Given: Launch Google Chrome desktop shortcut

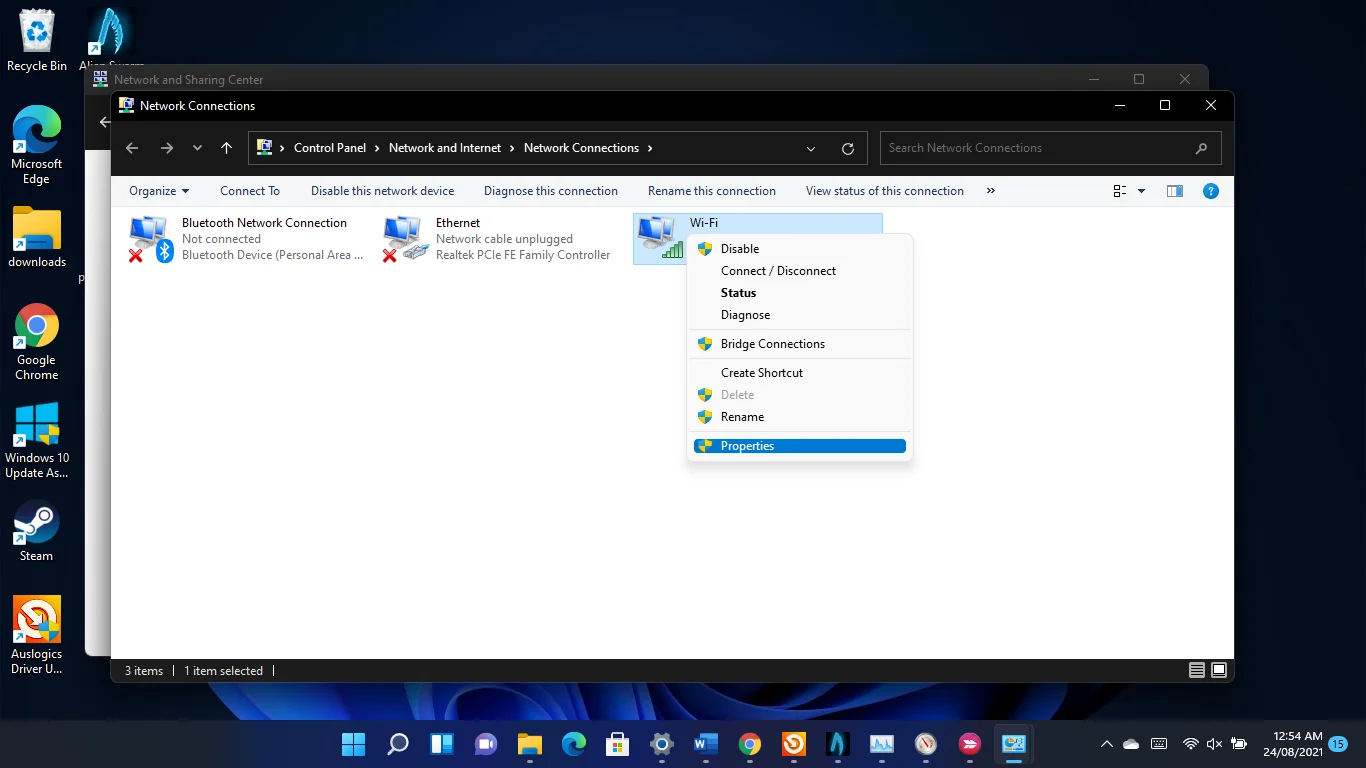Looking at the screenshot, I should click(37, 342).
